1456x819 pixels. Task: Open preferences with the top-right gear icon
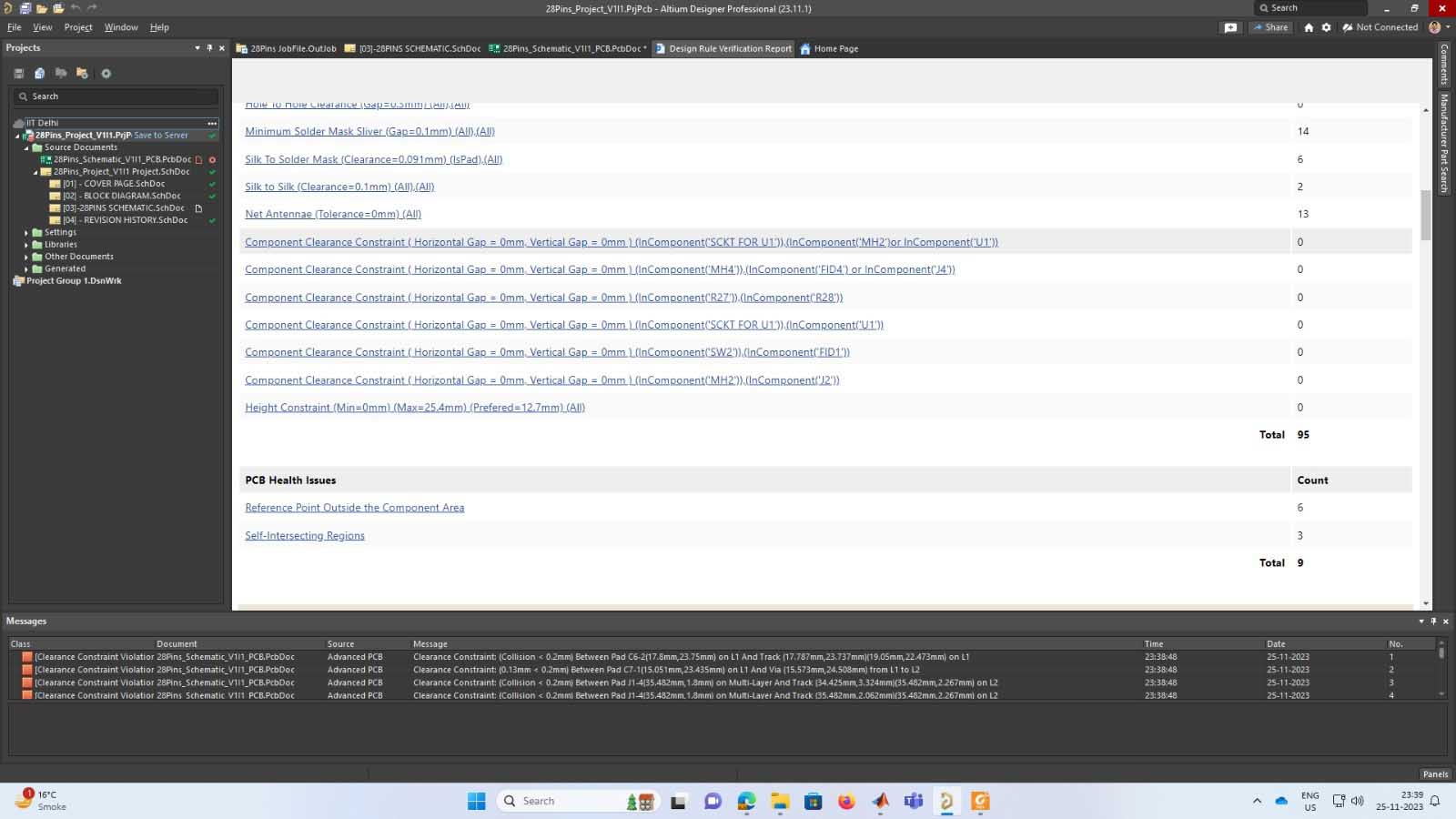pos(1326,27)
